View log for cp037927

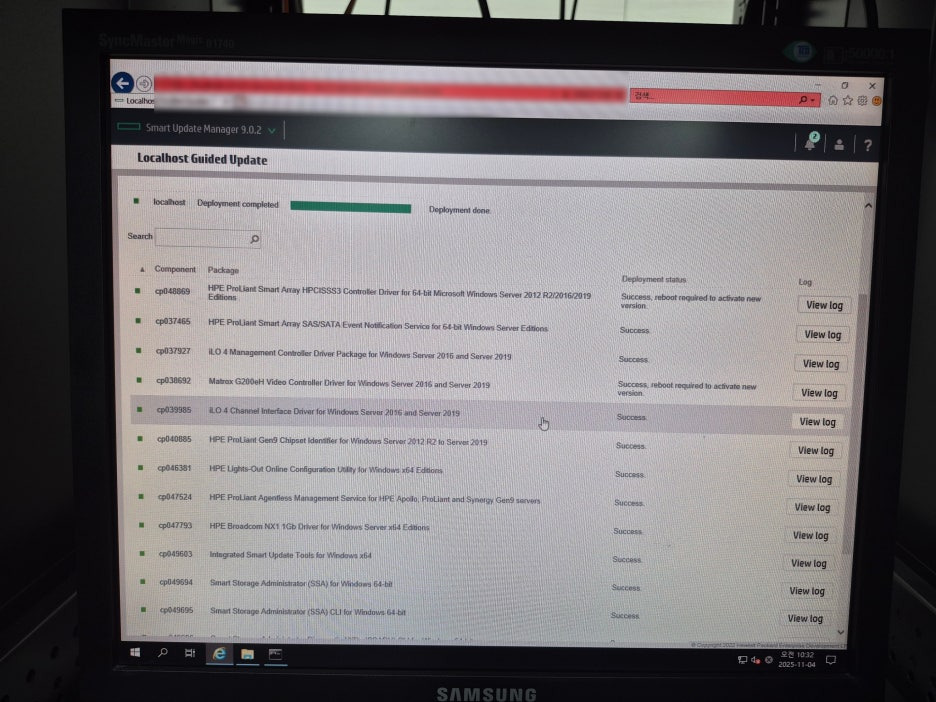(821, 364)
